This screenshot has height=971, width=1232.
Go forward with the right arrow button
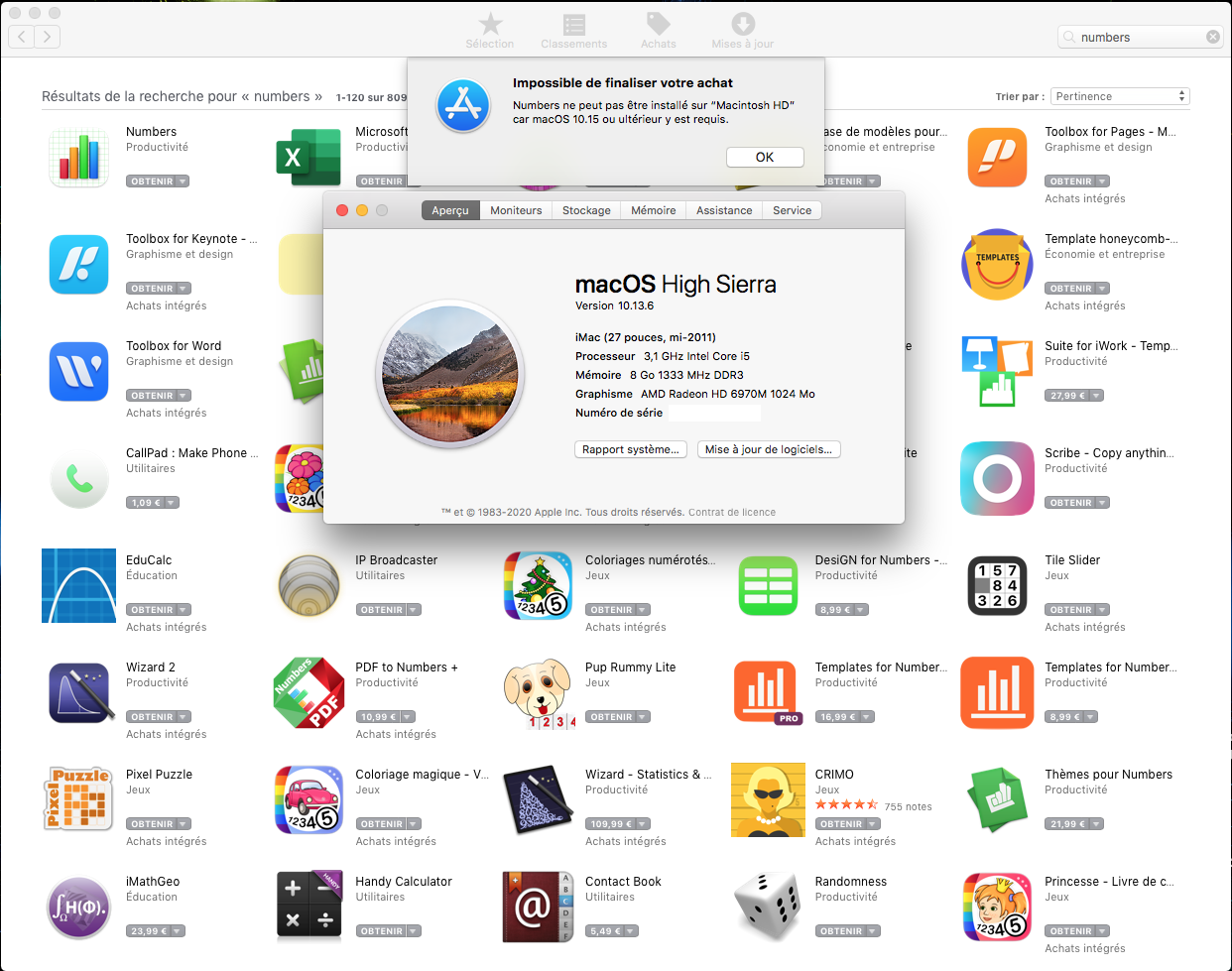47,37
